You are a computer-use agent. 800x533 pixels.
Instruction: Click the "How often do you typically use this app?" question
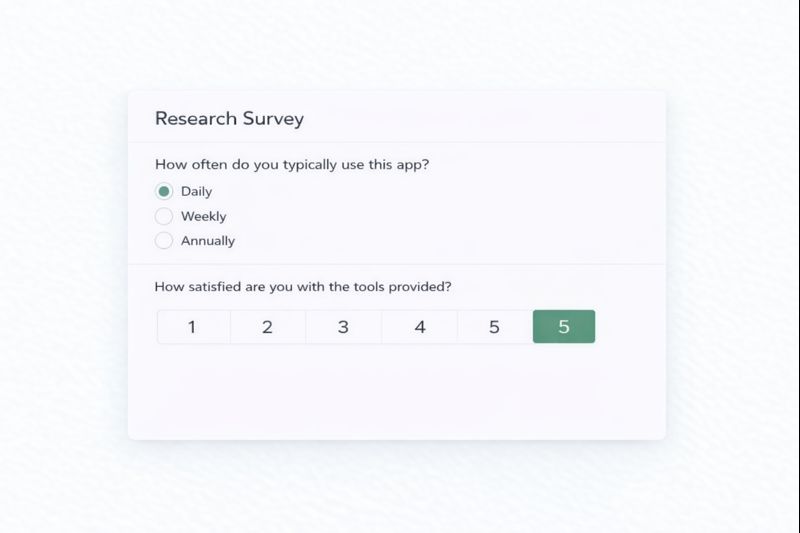(292, 165)
